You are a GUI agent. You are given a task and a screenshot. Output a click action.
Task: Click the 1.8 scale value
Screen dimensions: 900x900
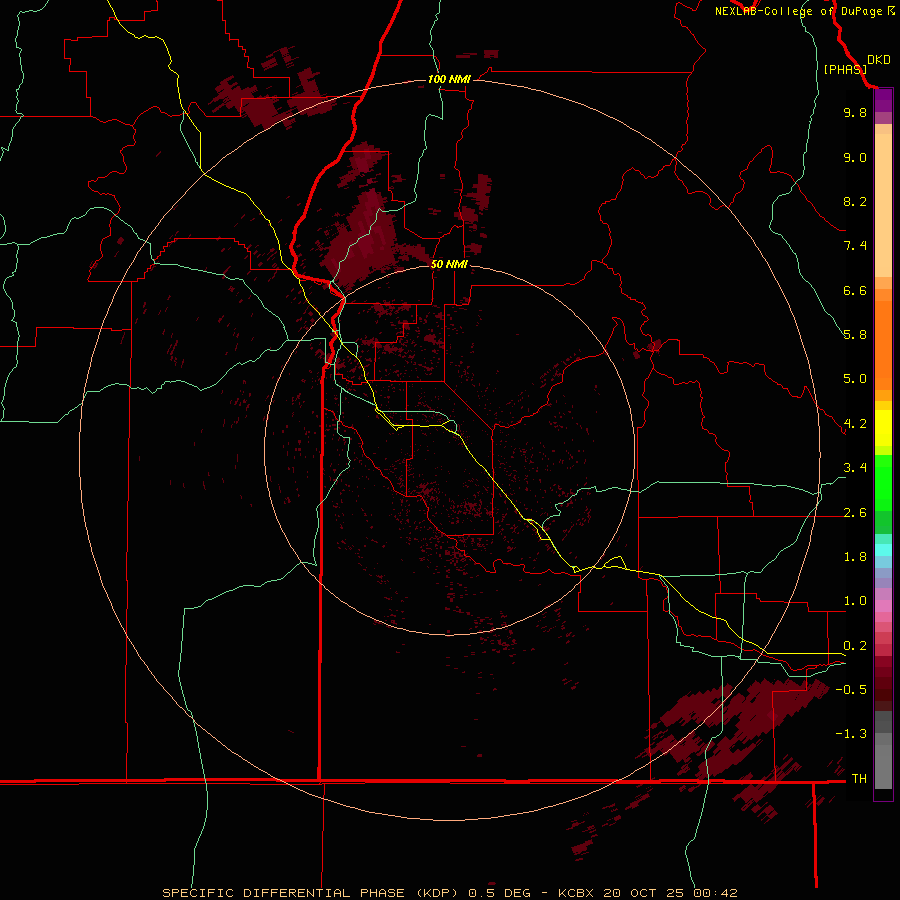click(855, 557)
